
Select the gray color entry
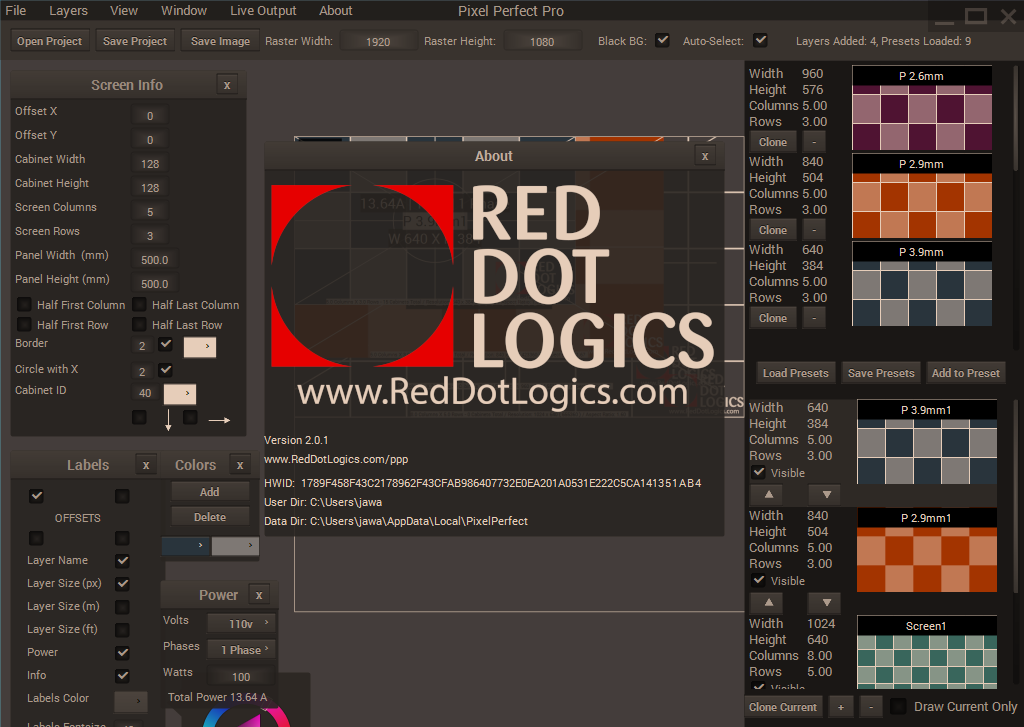point(235,545)
